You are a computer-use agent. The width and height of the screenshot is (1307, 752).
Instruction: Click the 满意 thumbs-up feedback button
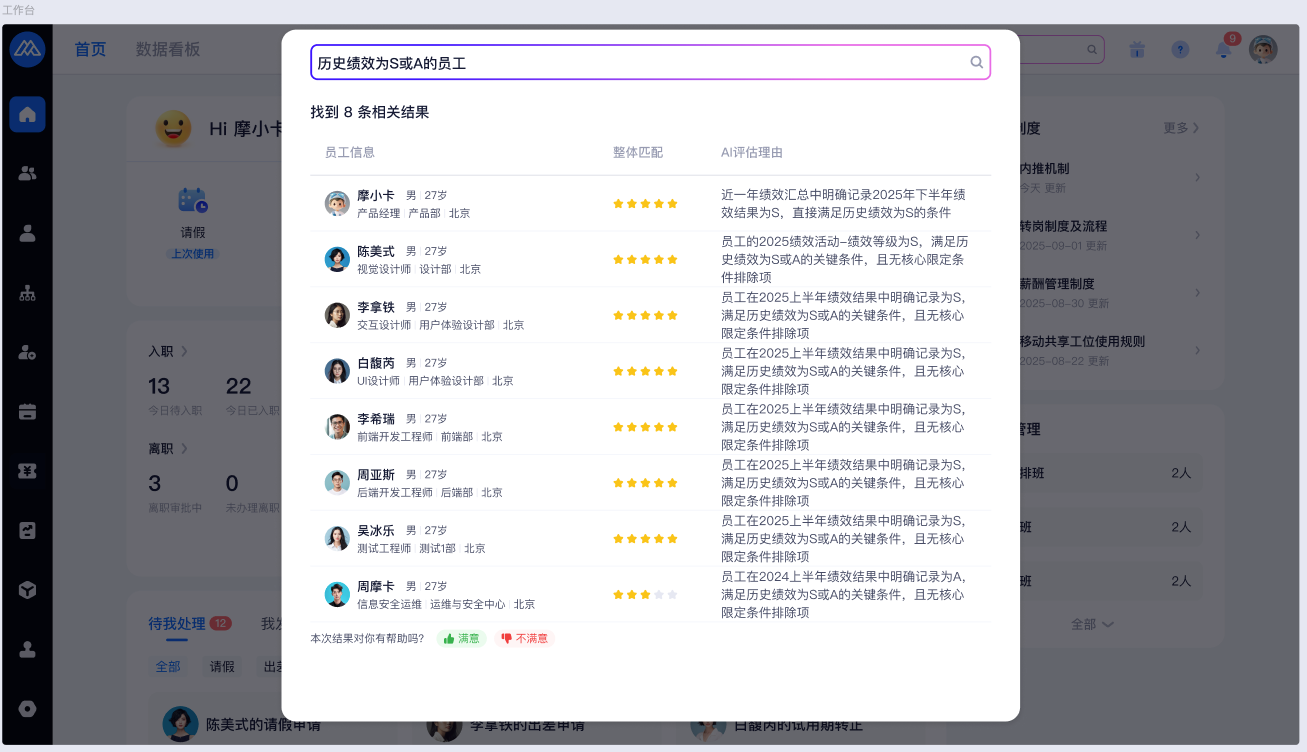click(x=461, y=638)
